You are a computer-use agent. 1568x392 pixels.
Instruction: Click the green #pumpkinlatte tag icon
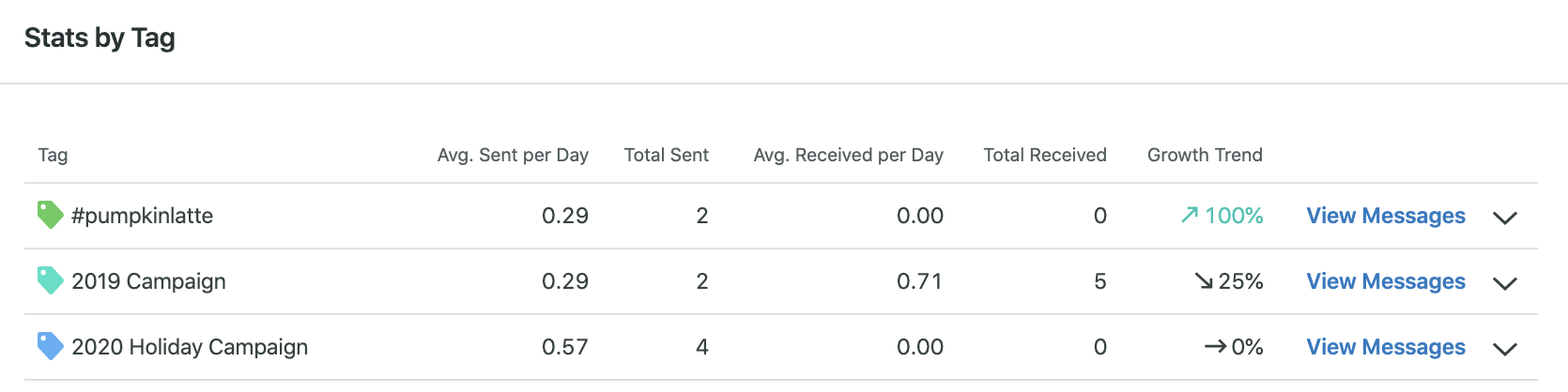point(50,215)
